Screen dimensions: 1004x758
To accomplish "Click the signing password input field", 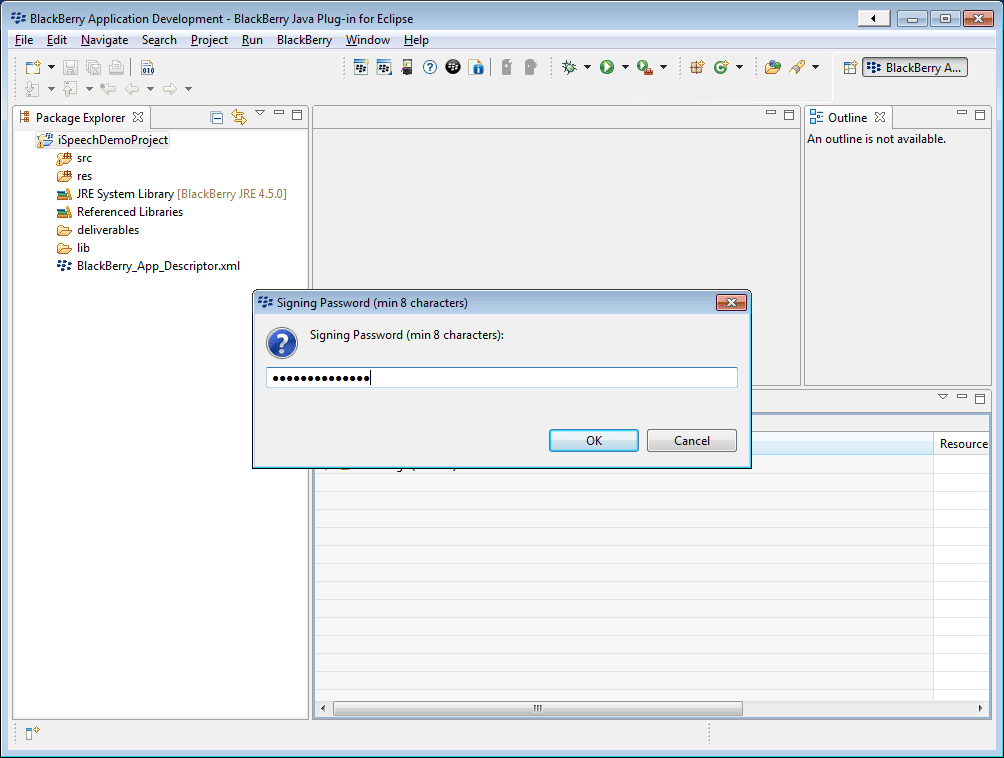I will tap(501, 378).
